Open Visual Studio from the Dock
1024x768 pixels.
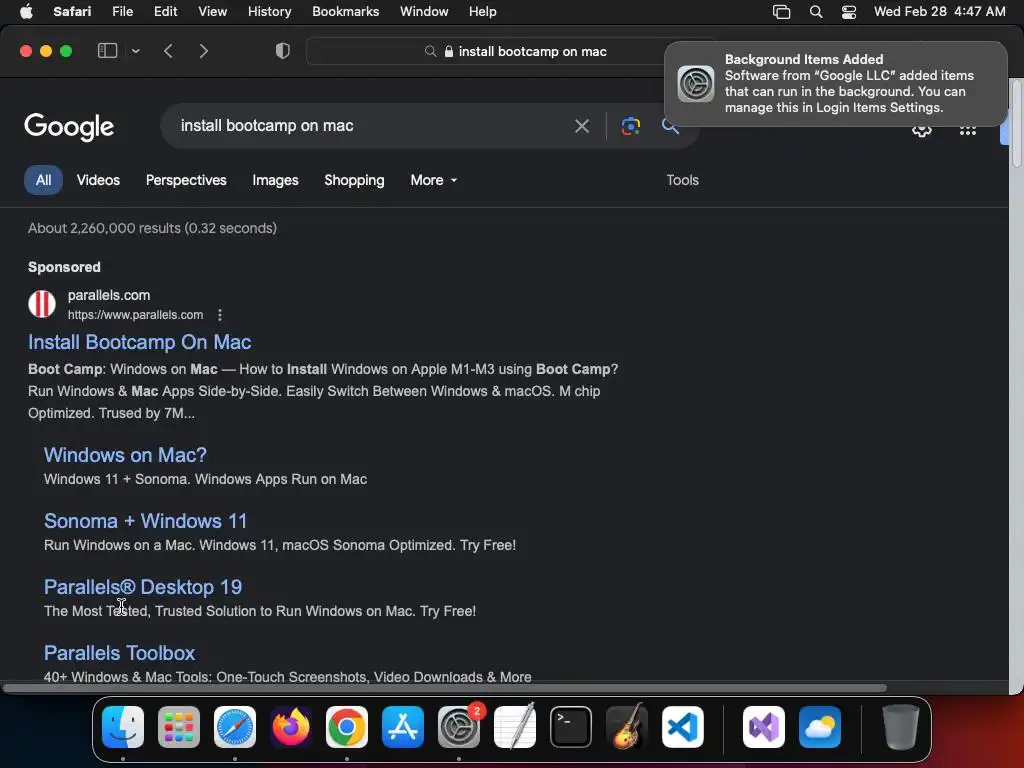[764, 727]
